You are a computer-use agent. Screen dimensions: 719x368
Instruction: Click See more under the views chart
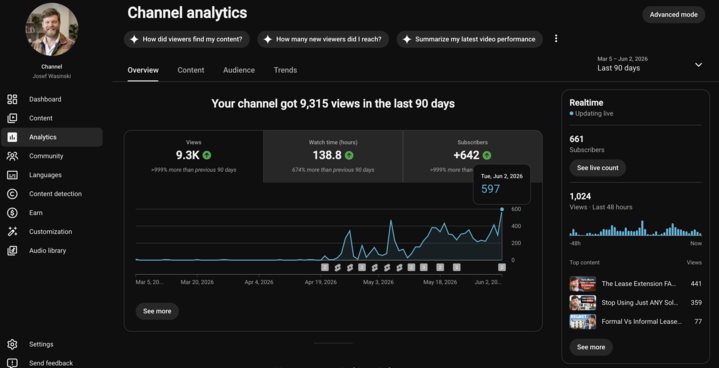[x=157, y=311]
